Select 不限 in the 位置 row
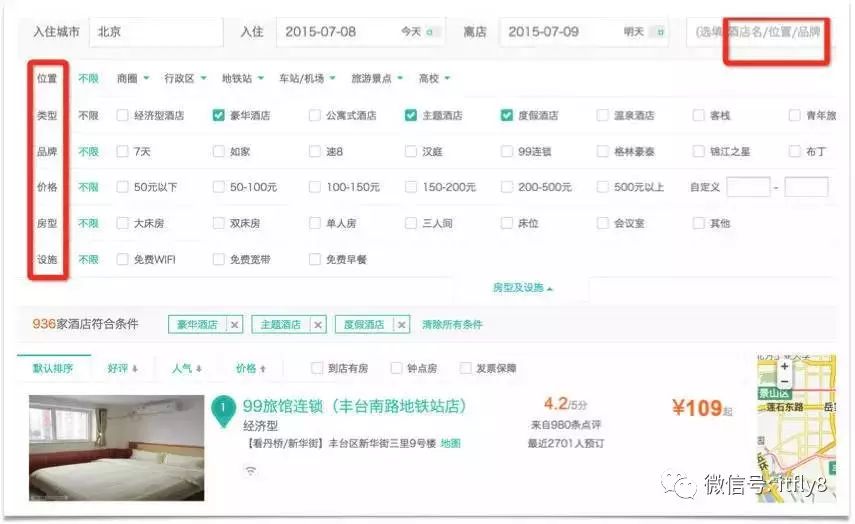This screenshot has height=524, width=855. tap(88, 79)
